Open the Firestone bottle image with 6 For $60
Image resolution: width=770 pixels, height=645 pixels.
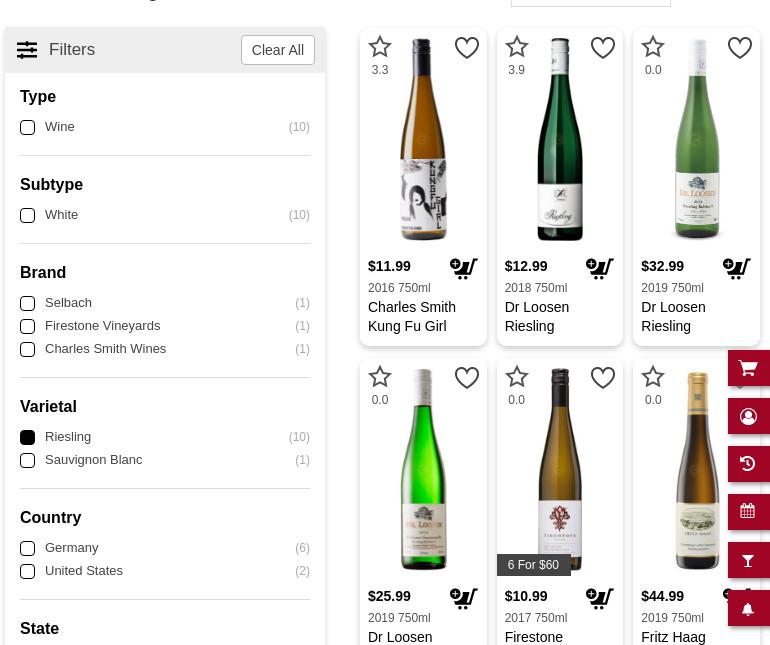(x=559, y=468)
